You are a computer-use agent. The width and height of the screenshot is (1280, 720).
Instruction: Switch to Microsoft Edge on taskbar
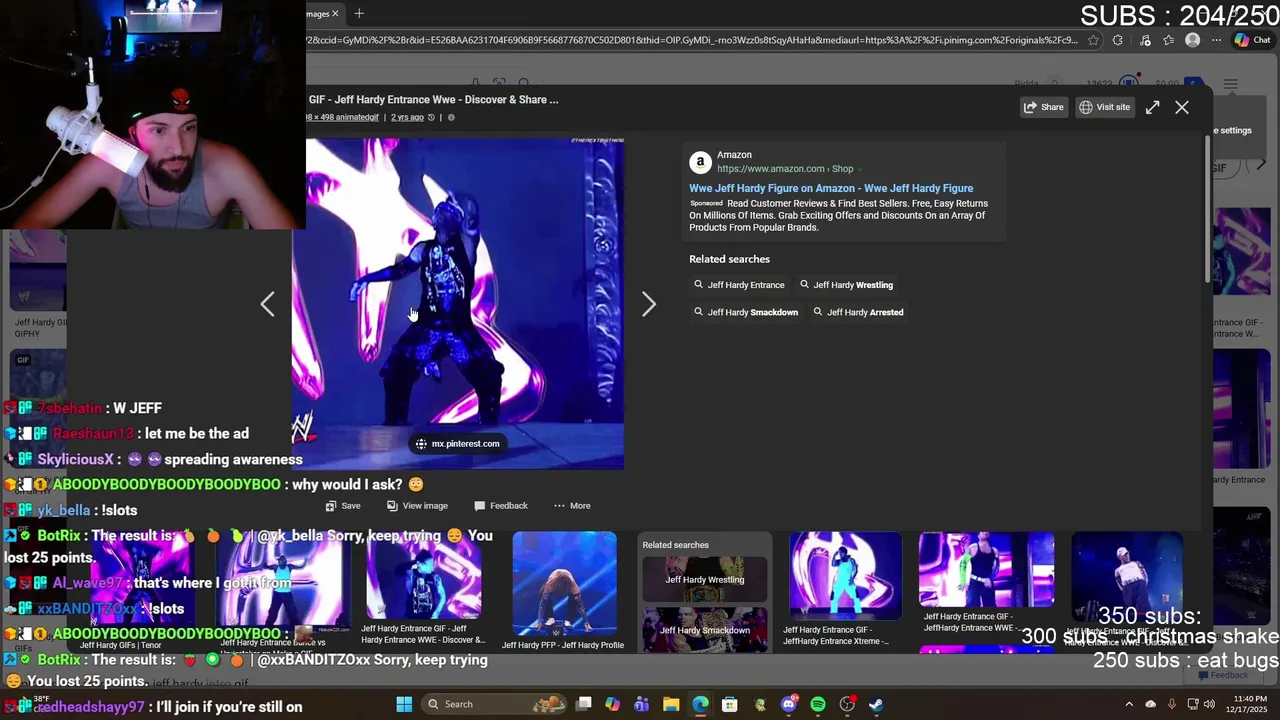coord(700,704)
